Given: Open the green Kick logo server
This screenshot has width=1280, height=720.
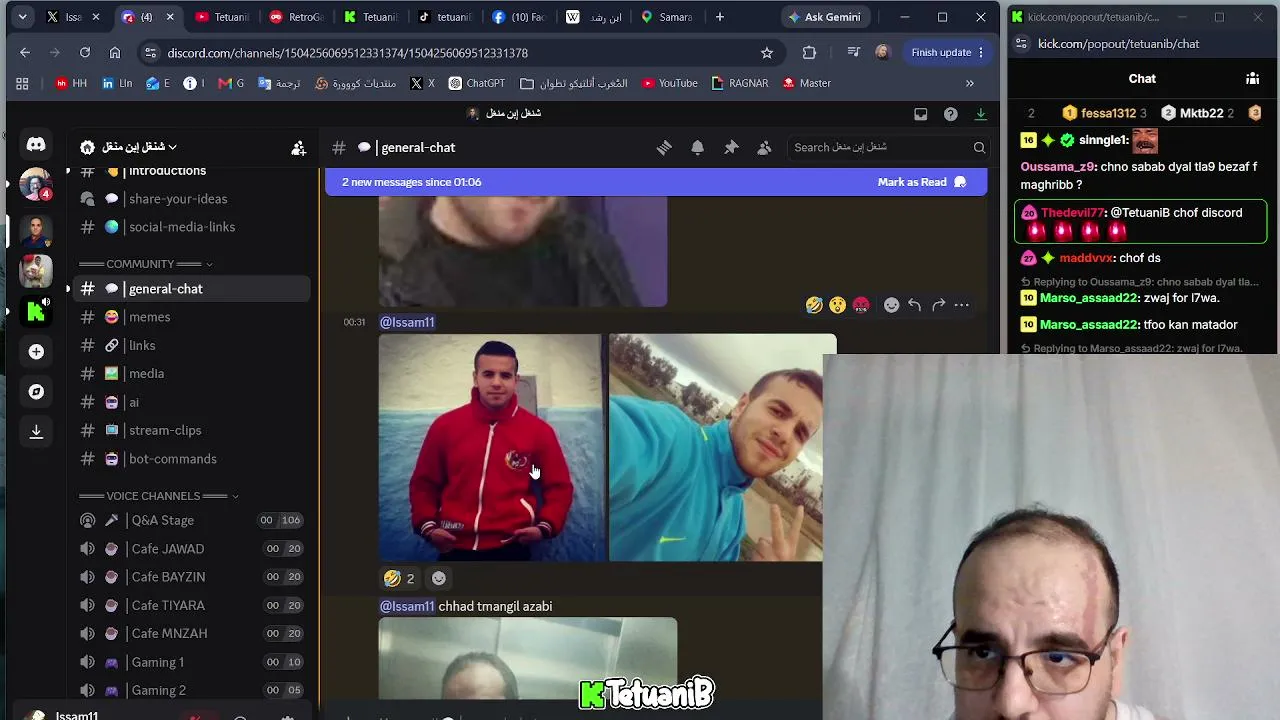Looking at the screenshot, I should [36, 311].
